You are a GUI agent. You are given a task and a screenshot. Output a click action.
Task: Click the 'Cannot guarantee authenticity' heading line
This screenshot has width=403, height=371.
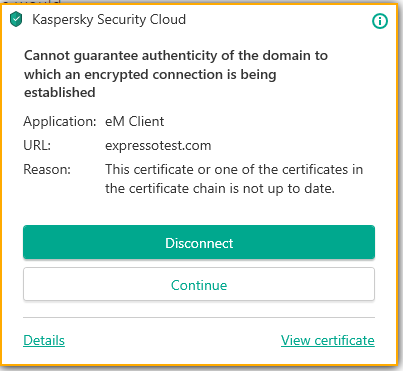(176, 55)
